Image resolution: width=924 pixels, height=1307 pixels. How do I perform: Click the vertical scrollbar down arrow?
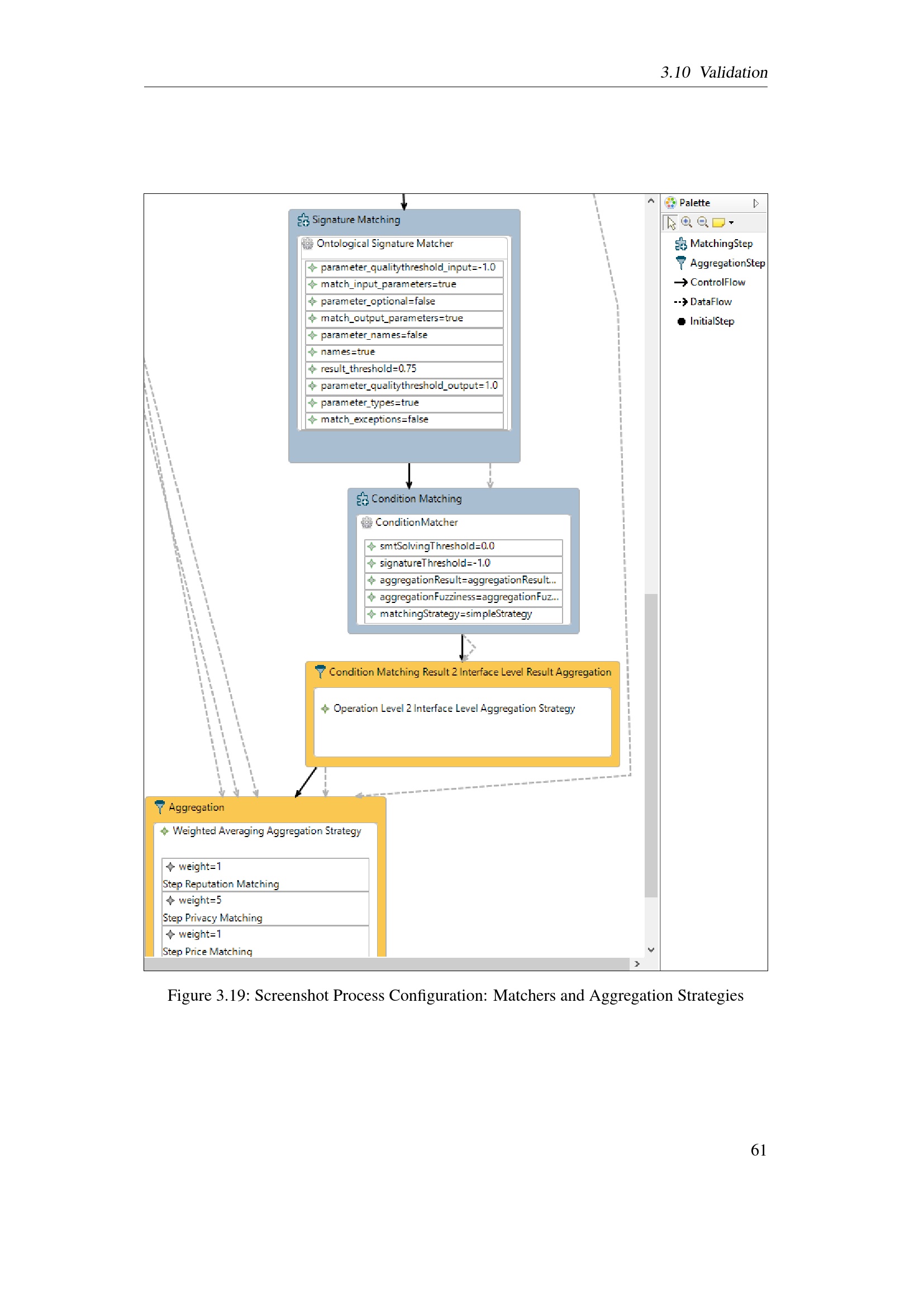(x=651, y=949)
